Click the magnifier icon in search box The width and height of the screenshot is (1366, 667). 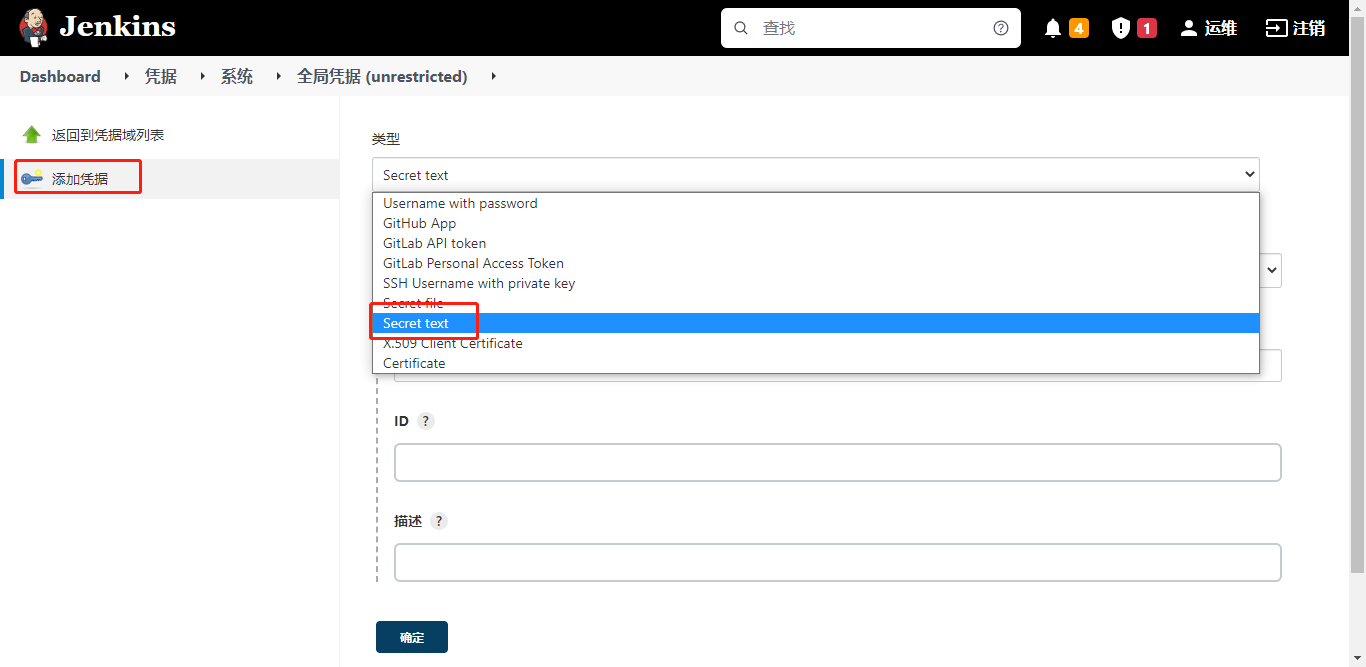tap(741, 28)
